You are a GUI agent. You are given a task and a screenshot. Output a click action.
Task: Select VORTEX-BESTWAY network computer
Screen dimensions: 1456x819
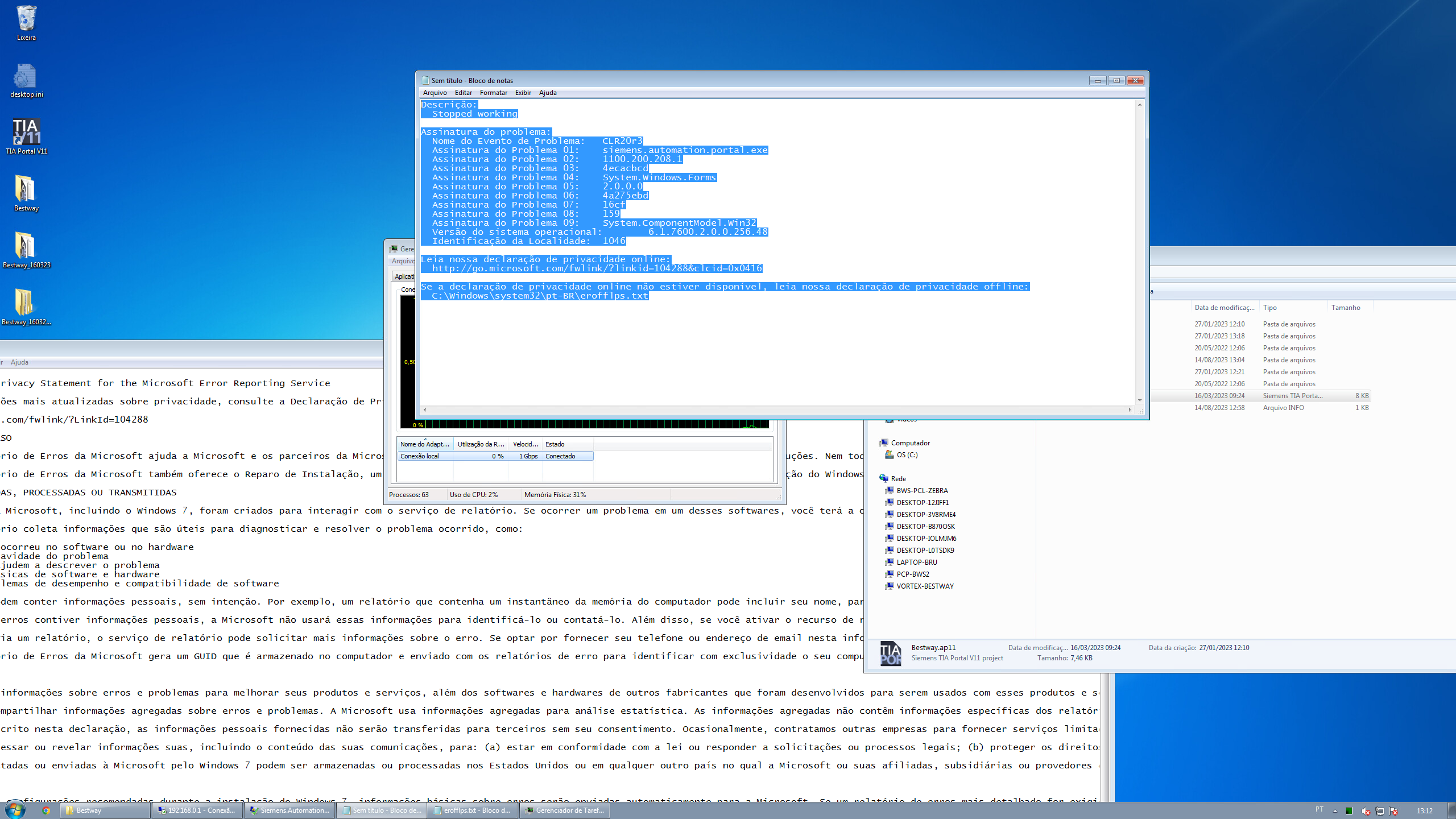click(x=925, y=586)
